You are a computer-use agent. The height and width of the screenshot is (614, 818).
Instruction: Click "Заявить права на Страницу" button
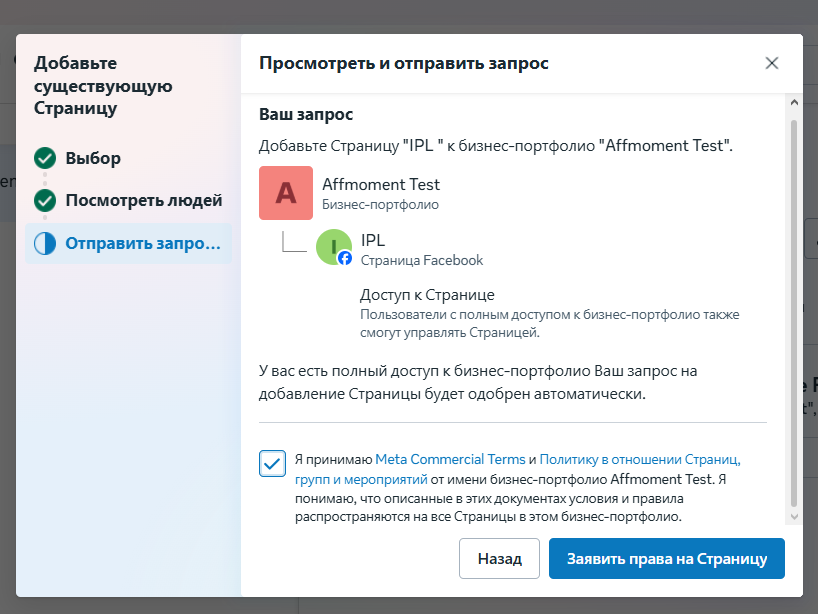click(666, 559)
